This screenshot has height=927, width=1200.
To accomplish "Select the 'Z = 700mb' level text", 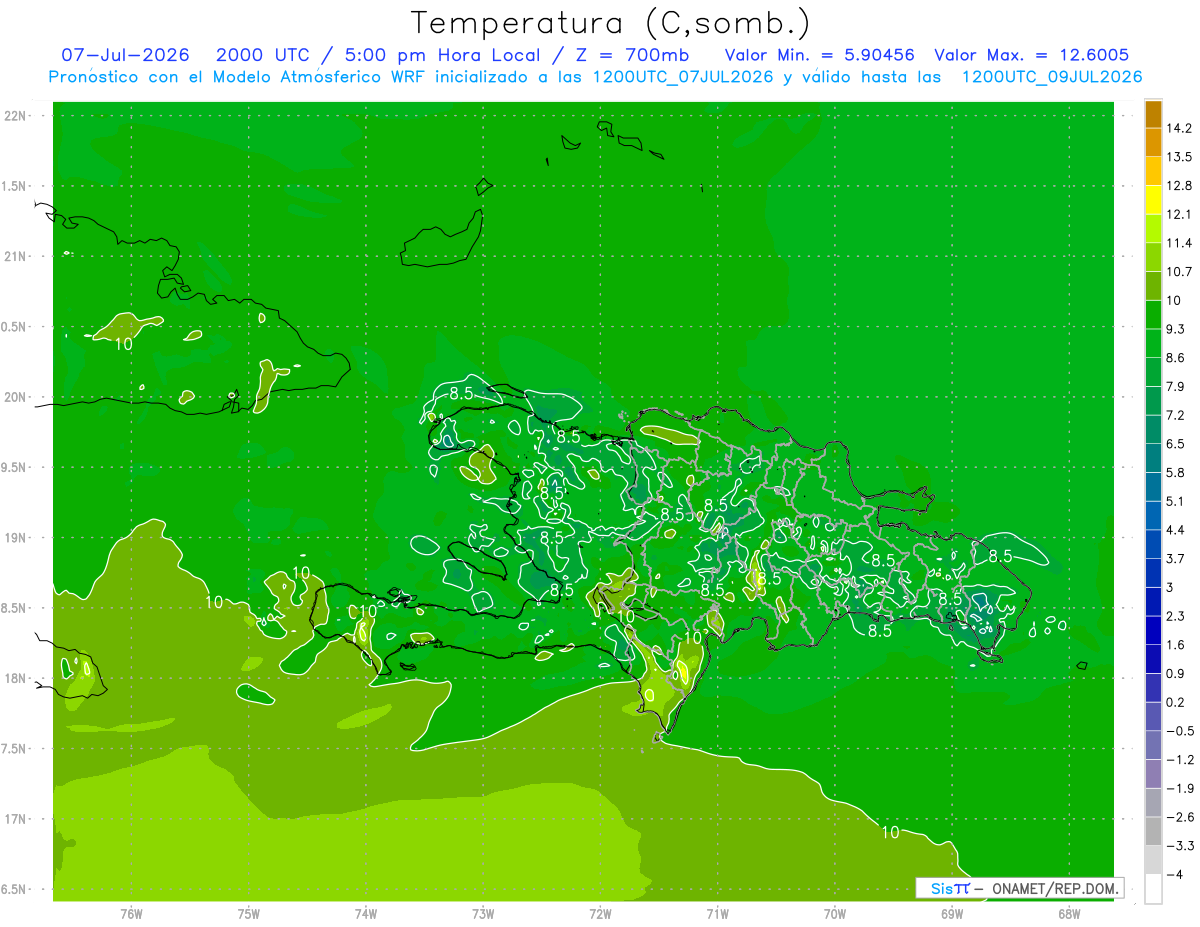I will [632, 55].
